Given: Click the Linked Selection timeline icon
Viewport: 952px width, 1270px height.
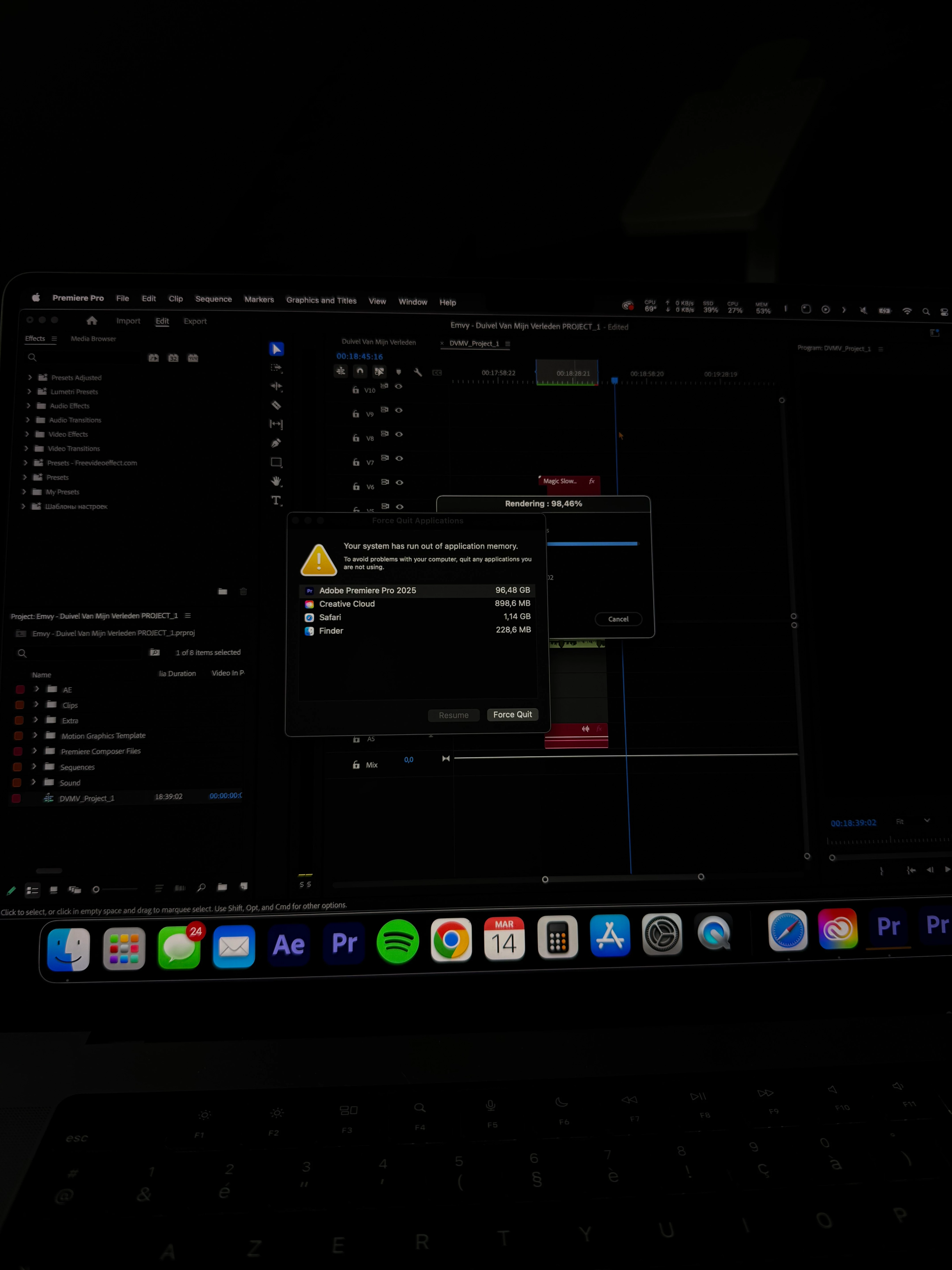Looking at the screenshot, I should click(379, 372).
